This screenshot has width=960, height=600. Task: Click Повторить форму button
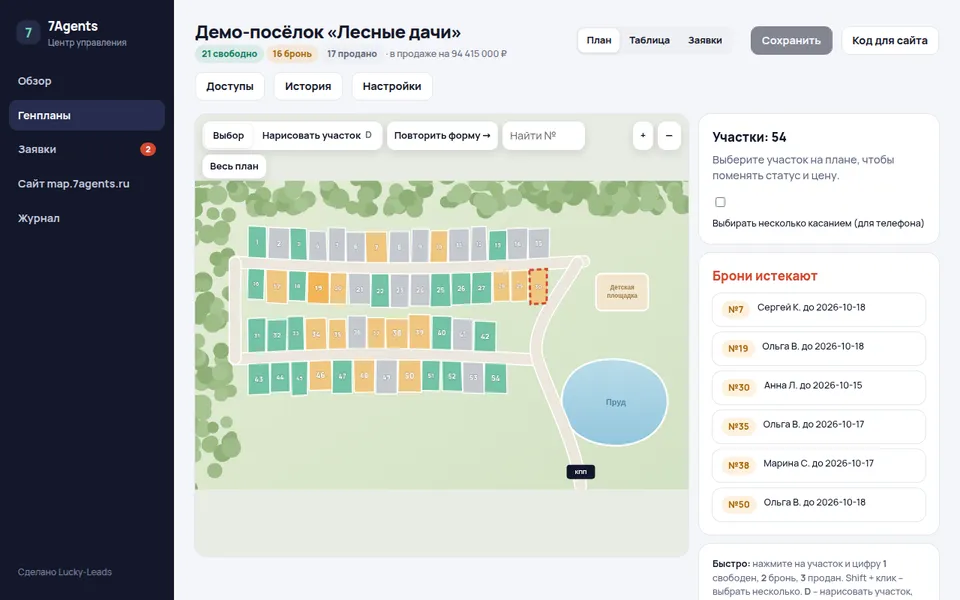pyautogui.click(x=442, y=135)
